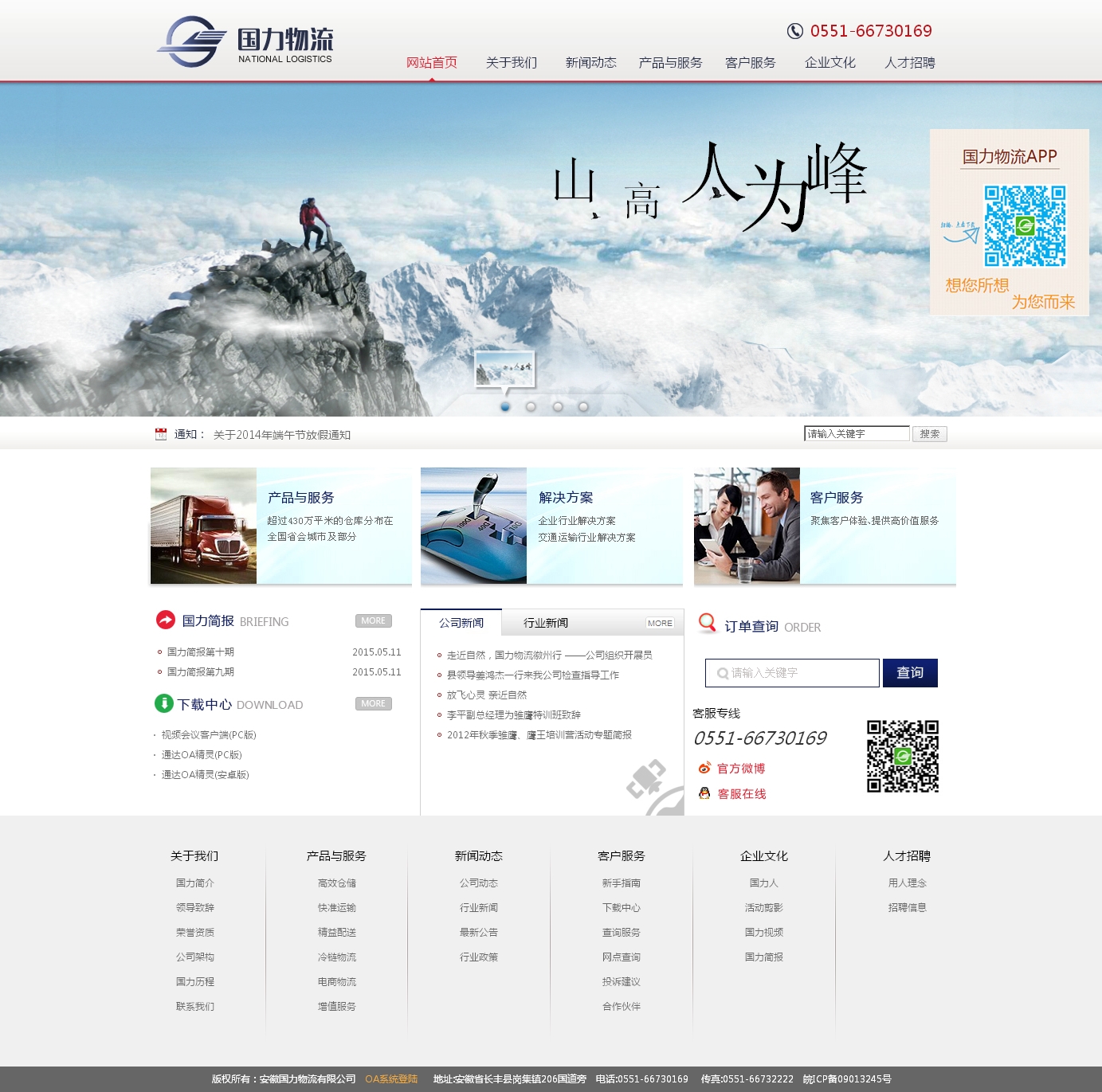Switch to the second carousel slide dot
The image size is (1102, 1092).
click(531, 407)
